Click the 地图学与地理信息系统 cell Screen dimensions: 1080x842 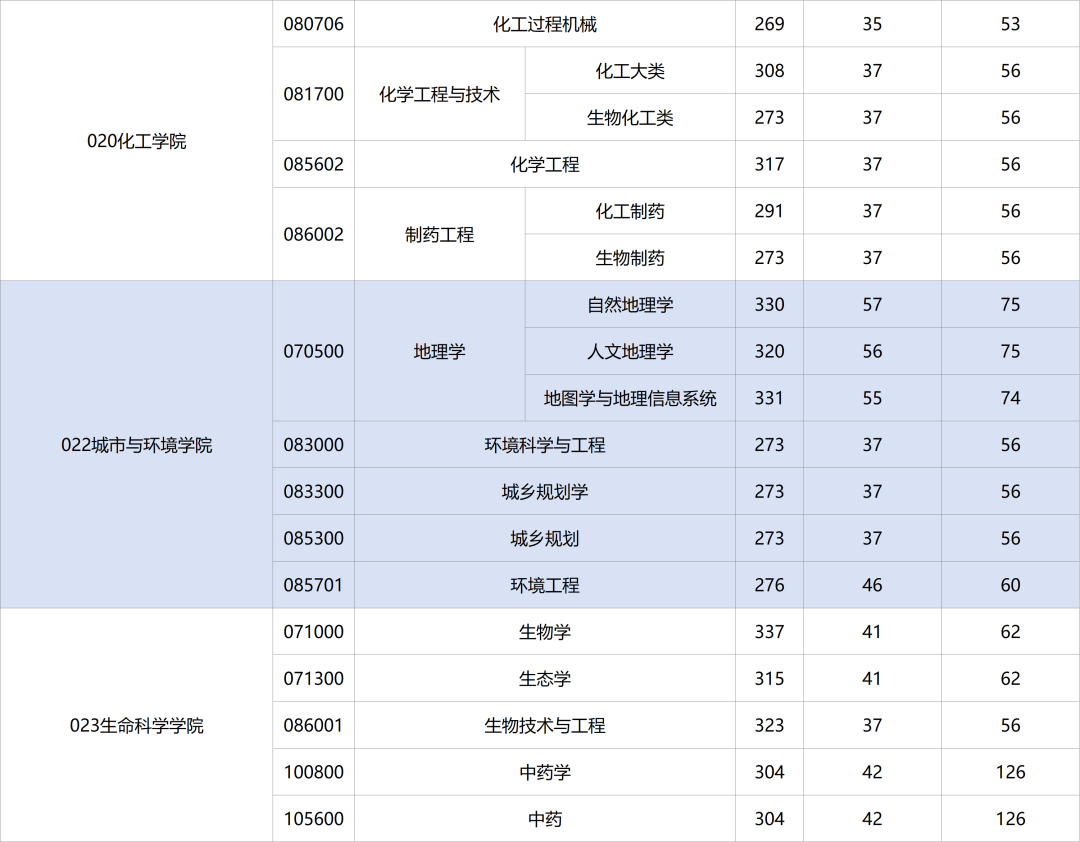point(629,398)
